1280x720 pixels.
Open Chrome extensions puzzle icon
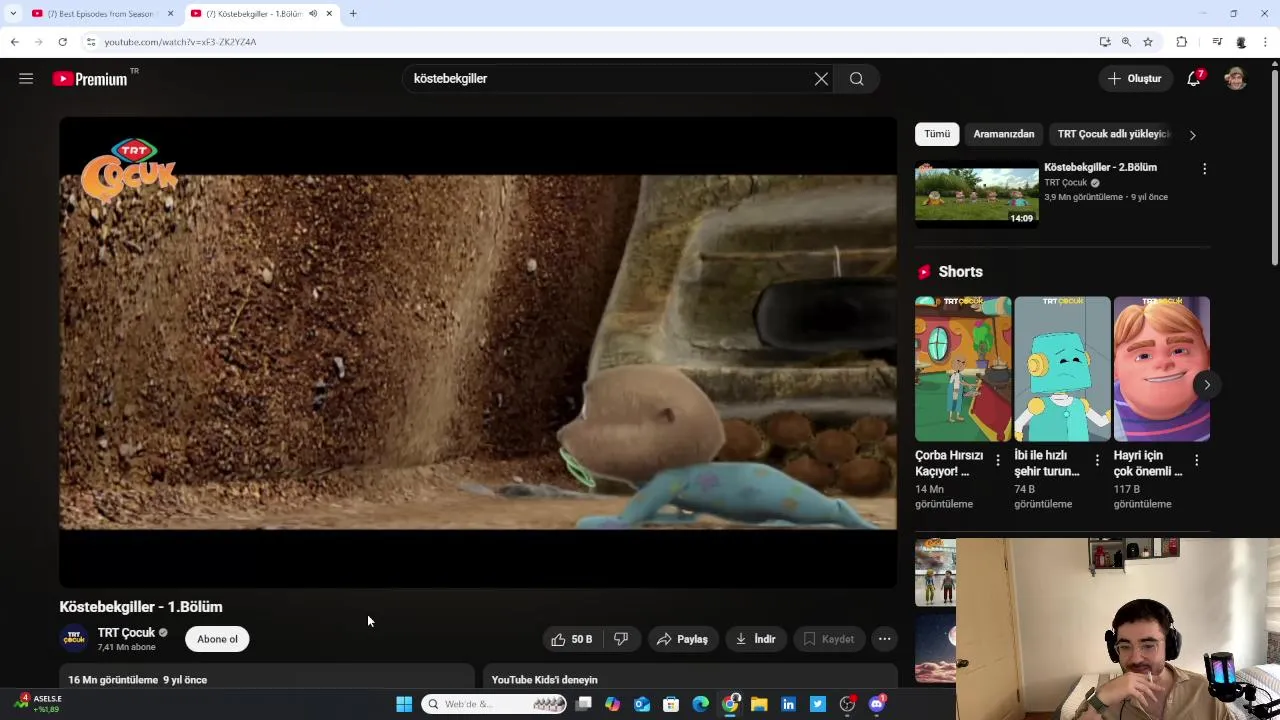click(x=1182, y=42)
